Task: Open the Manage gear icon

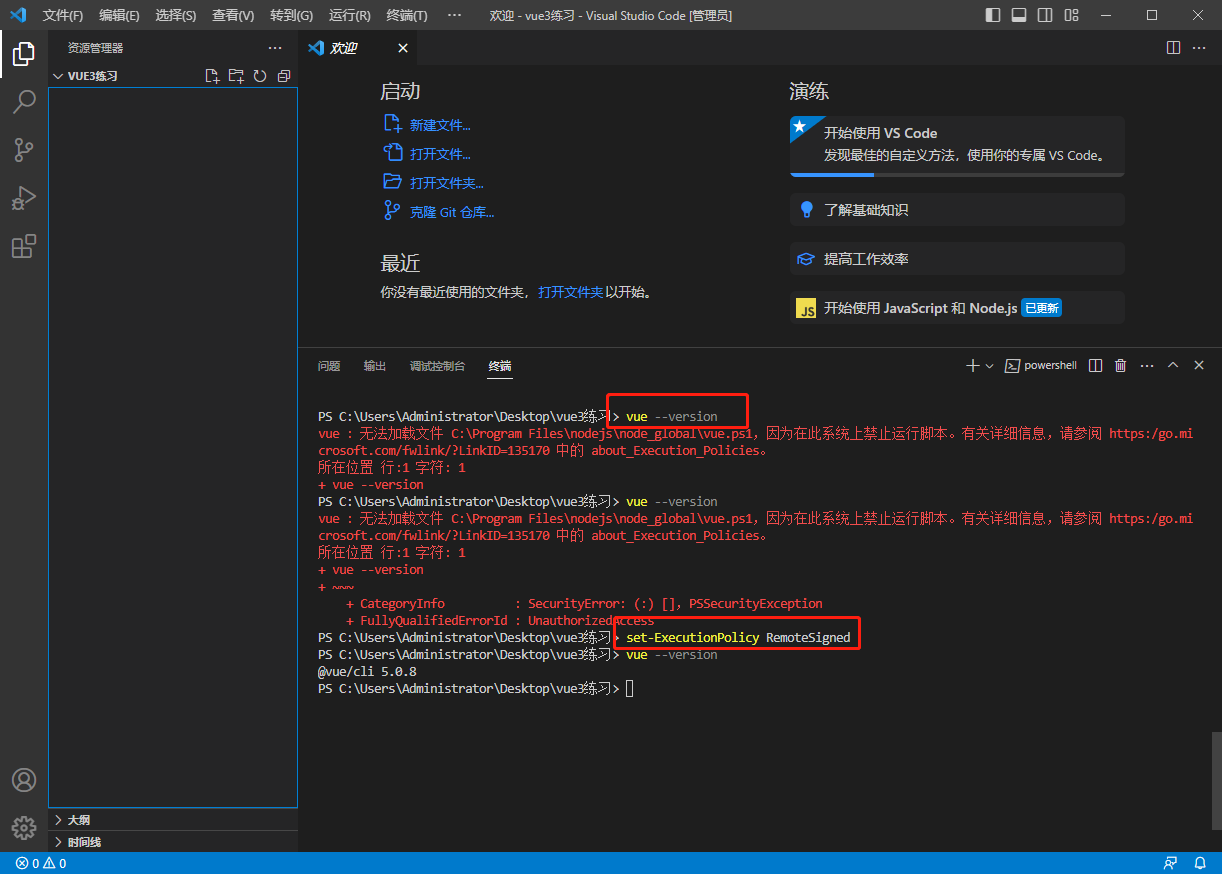Action: tap(24, 828)
